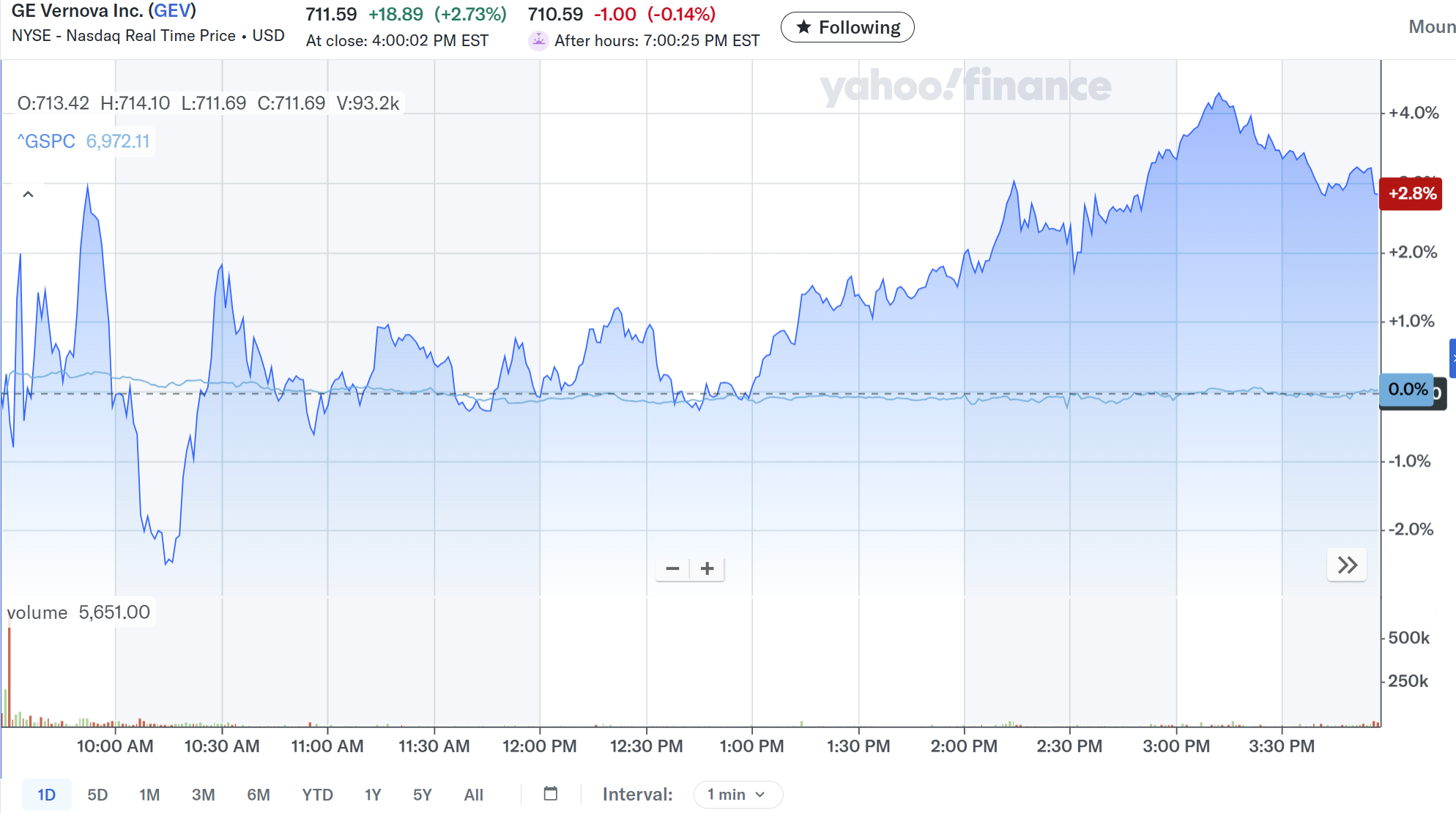The height and width of the screenshot is (813, 1456).
Task: Switch to YTD time range
Action: (x=317, y=795)
